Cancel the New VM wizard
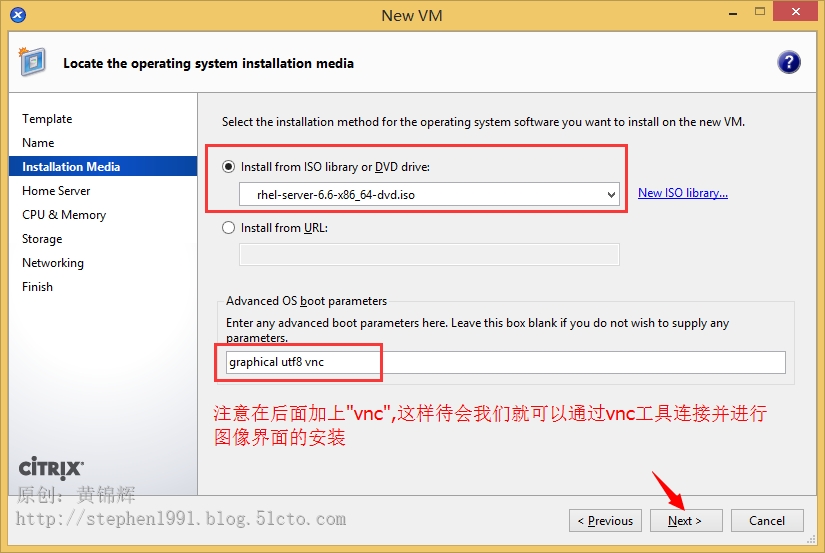Image resolution: width=825 pixels, height=553 pixels. pos(767,520)
